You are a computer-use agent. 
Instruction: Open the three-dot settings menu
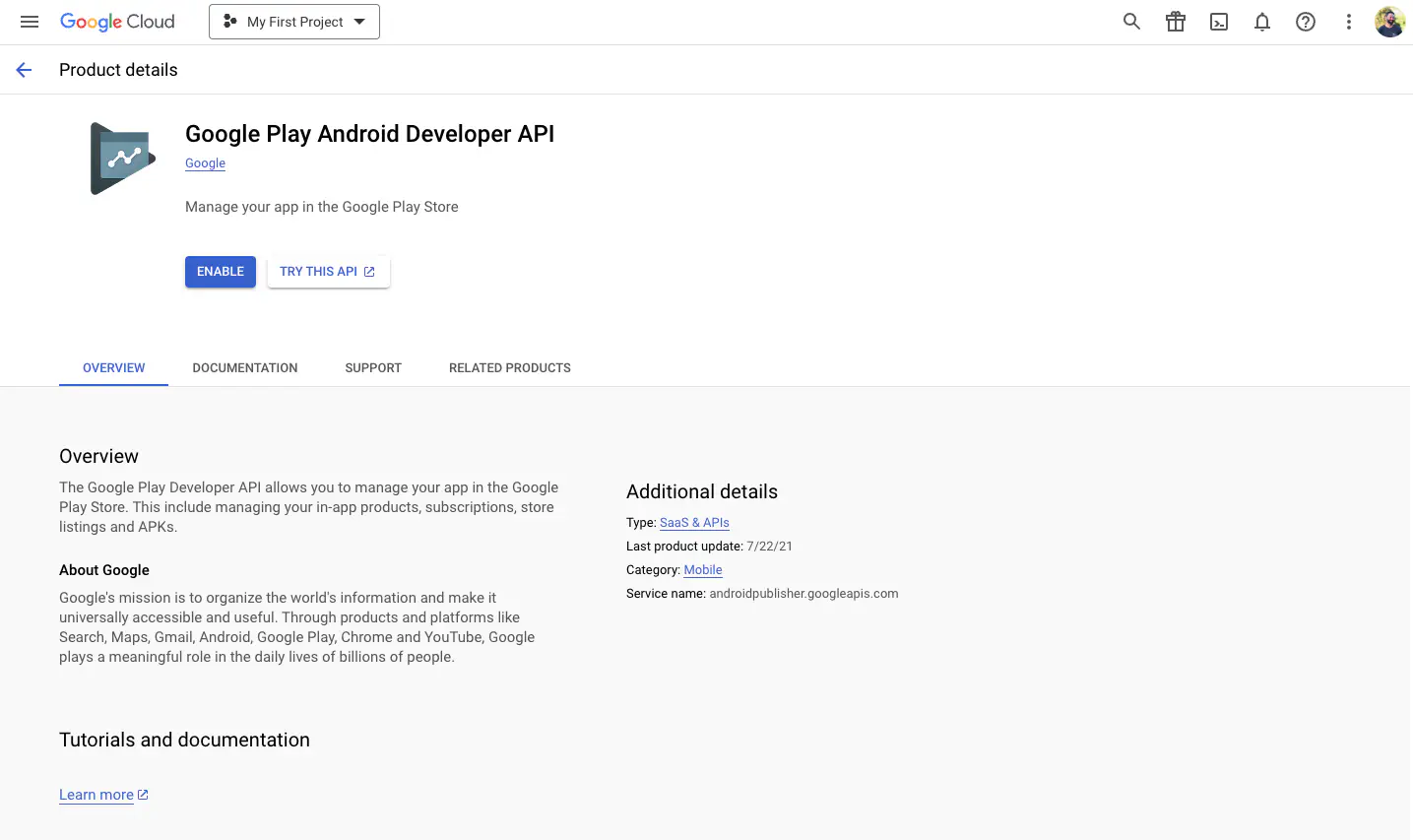tap(1349, 22)
